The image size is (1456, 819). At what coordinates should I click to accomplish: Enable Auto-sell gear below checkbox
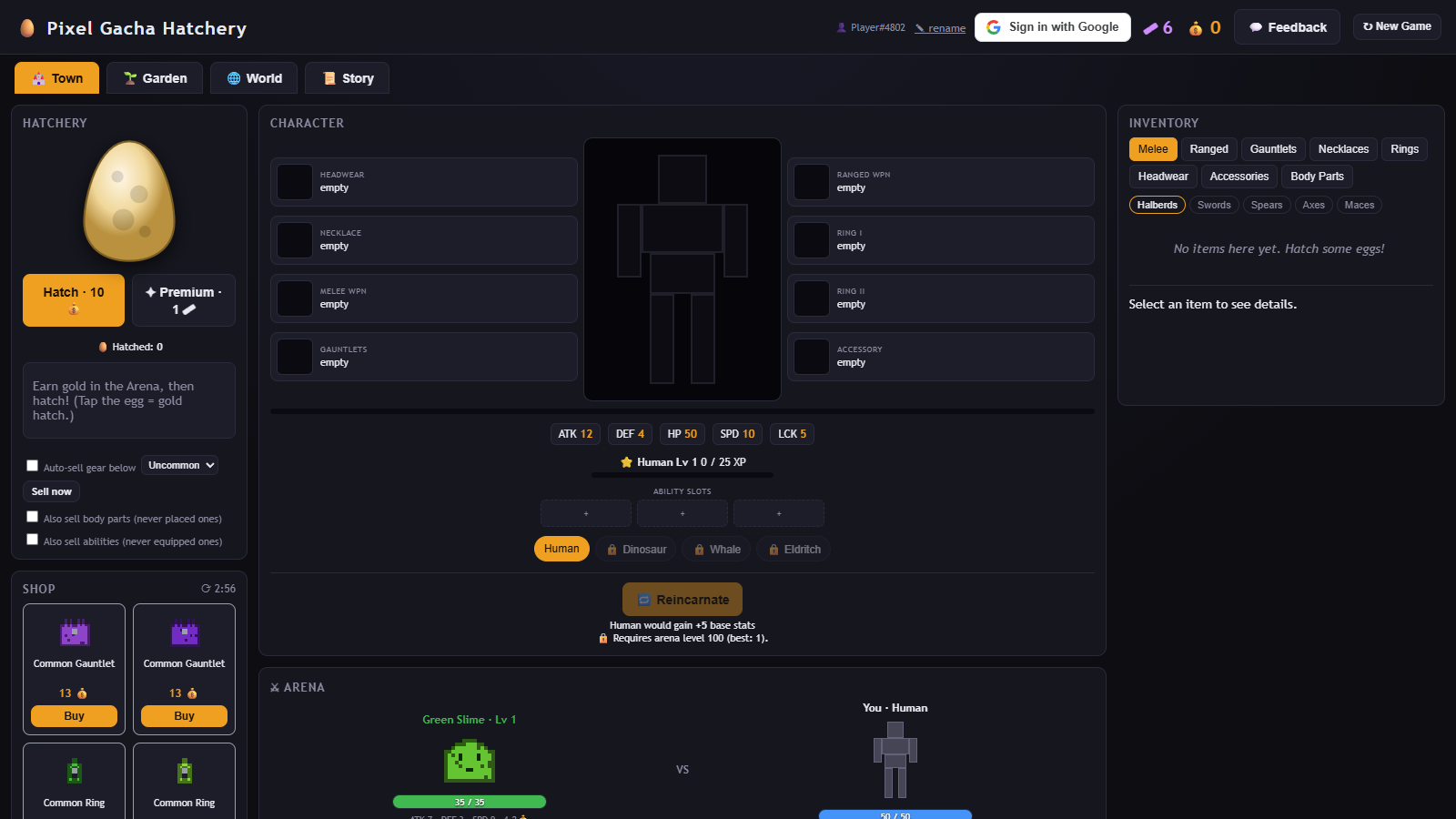point(33,466)
